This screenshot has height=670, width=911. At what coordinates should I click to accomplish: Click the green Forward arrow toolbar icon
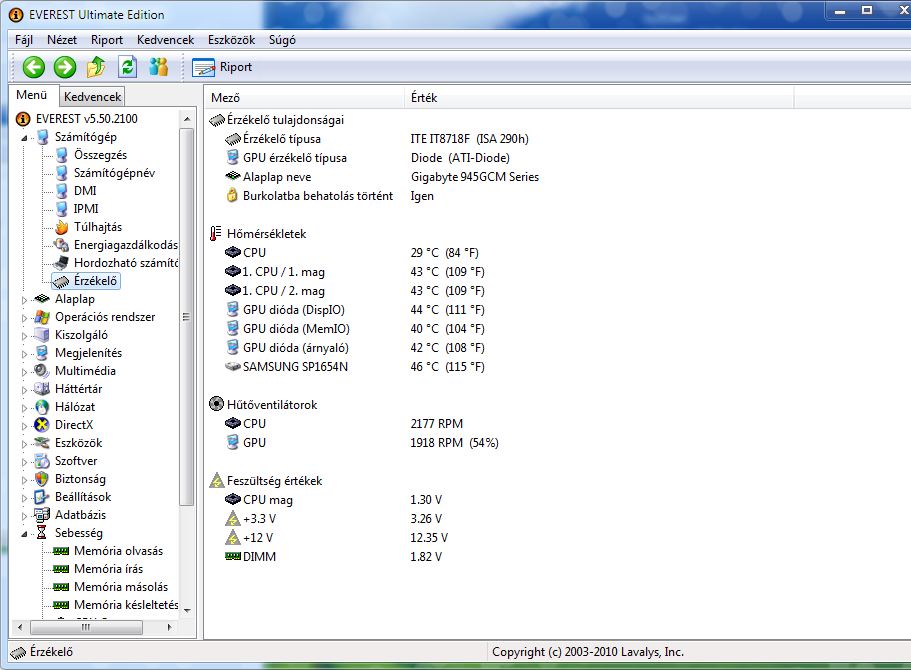pos(64,67)
